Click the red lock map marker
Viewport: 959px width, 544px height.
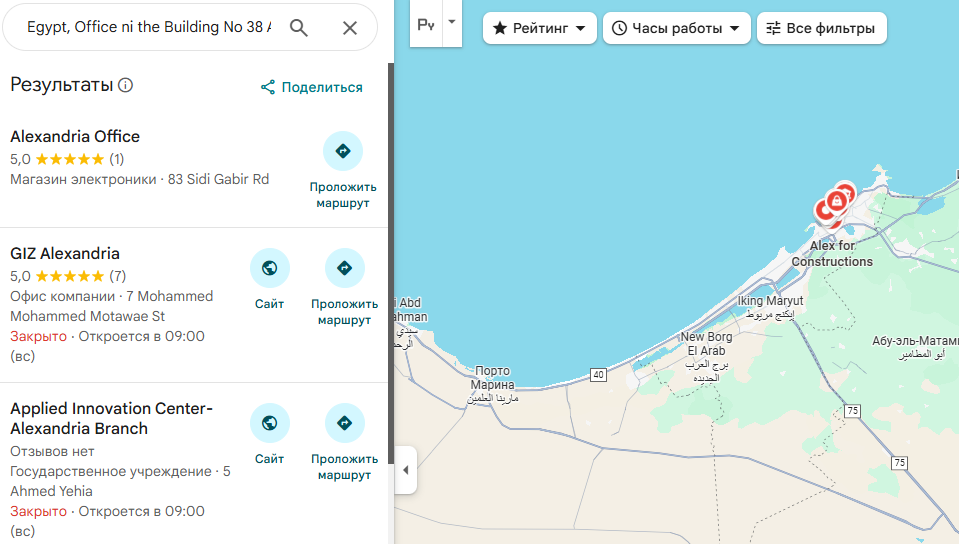pos(837,201)
